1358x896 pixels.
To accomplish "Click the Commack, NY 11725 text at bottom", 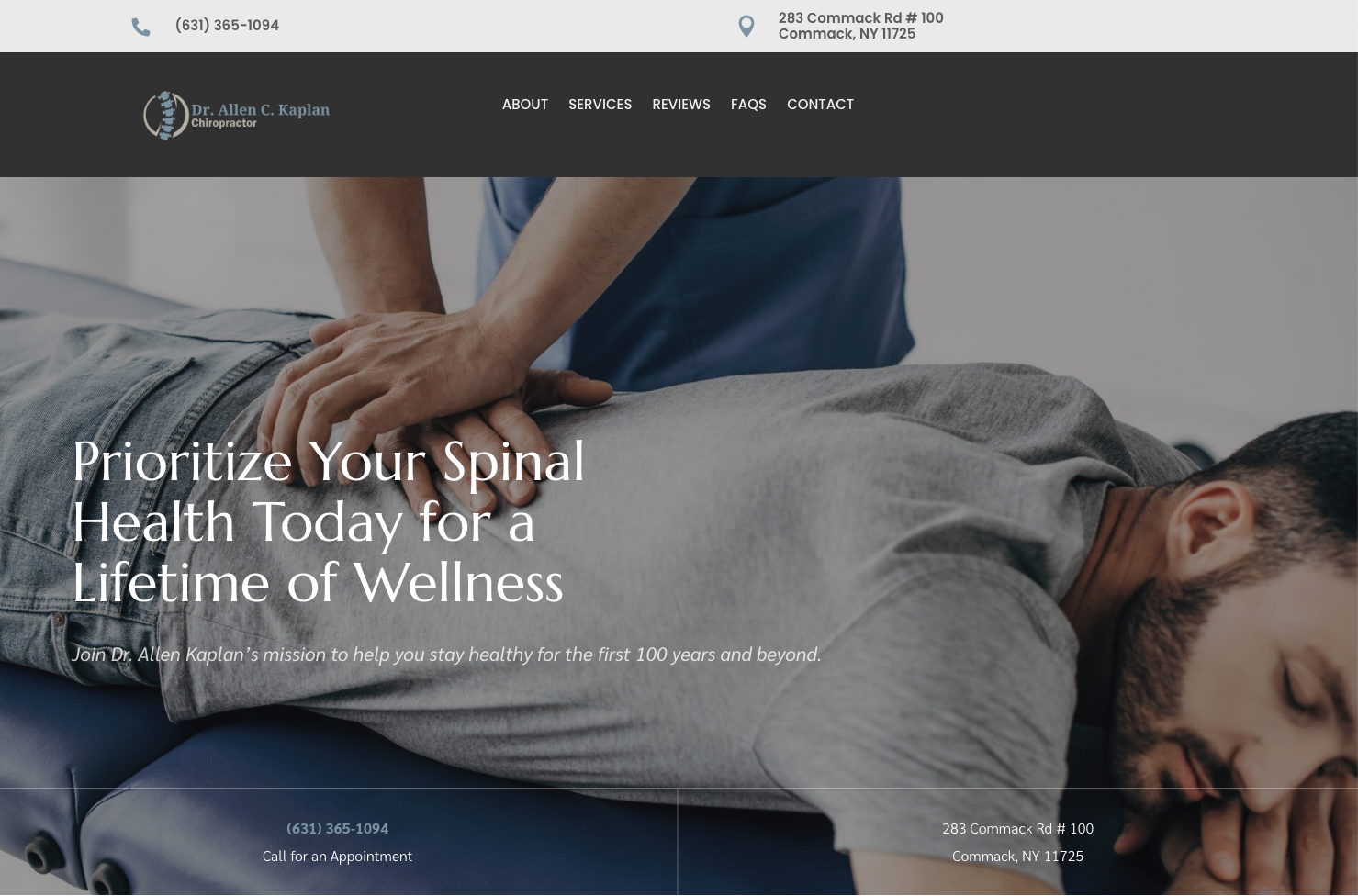I will tap(1017, 856).
